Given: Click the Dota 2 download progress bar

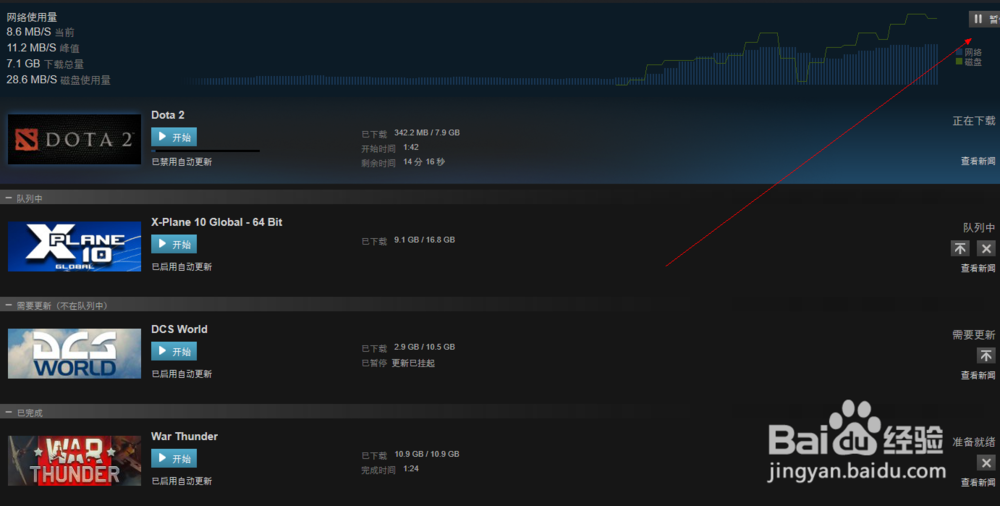Looking at the screenshot, I should click(x=205, y=151).
